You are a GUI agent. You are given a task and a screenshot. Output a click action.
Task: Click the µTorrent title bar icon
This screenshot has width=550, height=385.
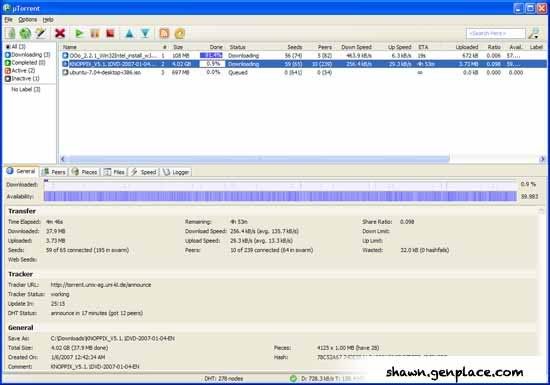[6, 8]
